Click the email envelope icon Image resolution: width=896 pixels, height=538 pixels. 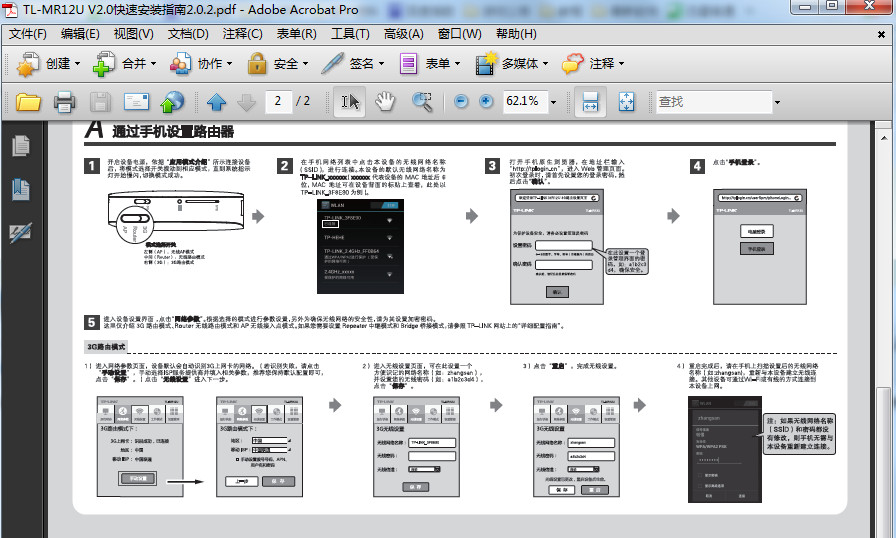pyautogui.click(x=137, y=102)
